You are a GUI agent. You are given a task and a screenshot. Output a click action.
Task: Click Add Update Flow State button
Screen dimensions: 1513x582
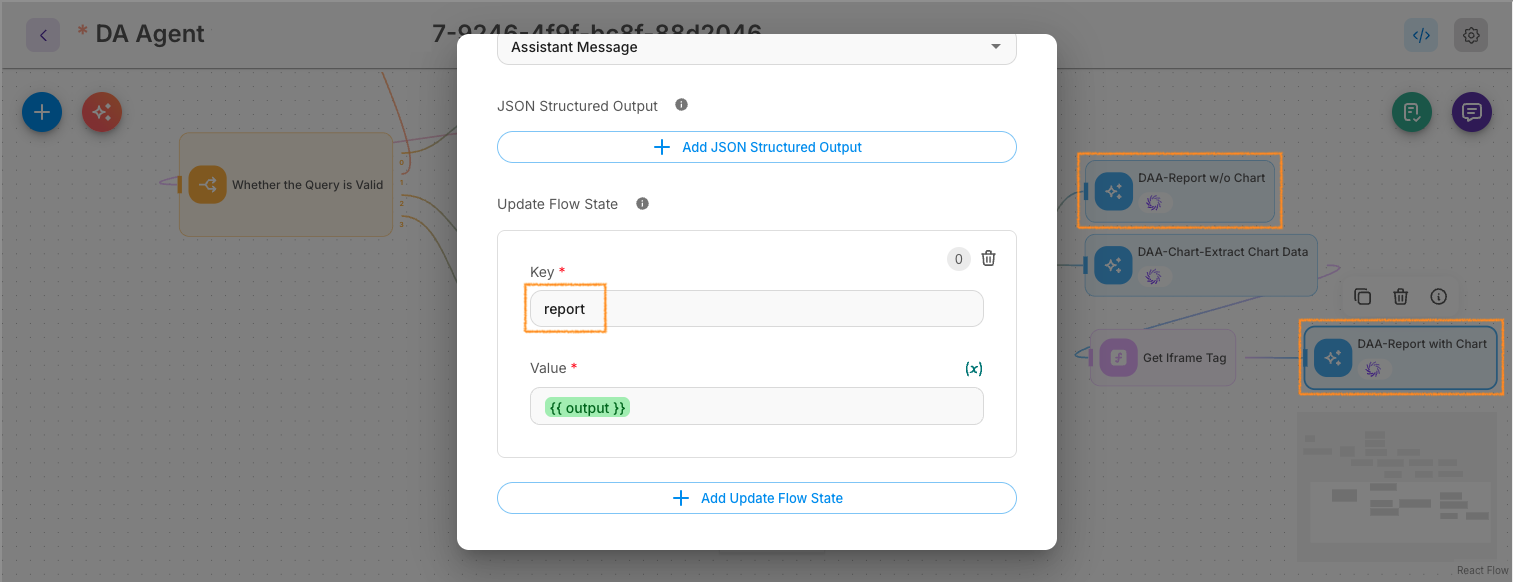coord(756,498)
